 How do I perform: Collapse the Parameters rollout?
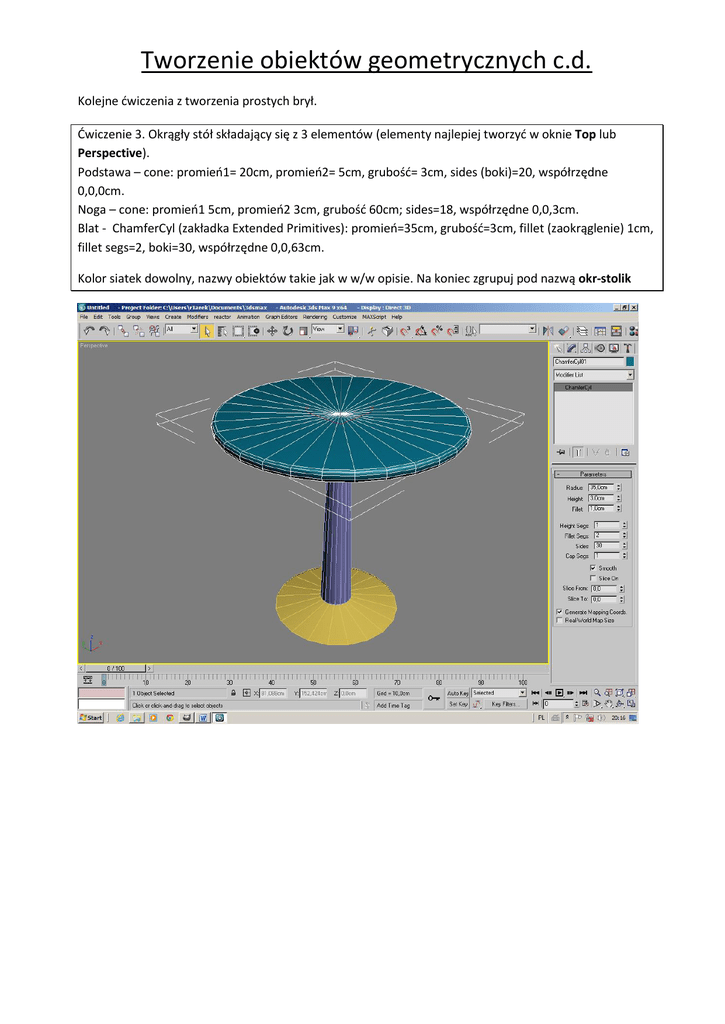click(593, 474)
